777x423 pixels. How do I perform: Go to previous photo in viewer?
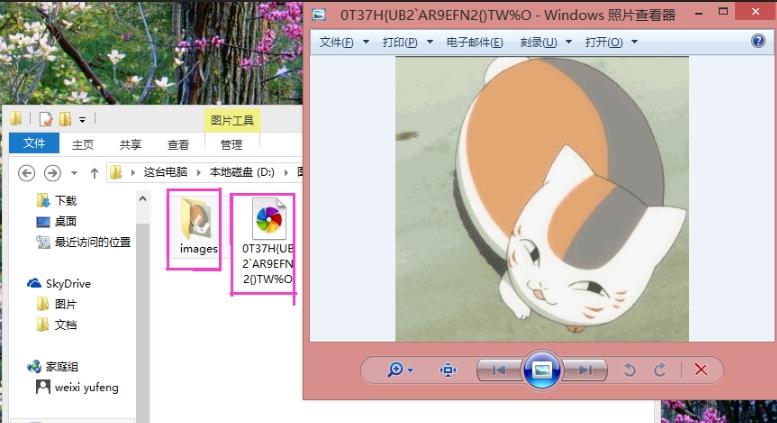(x=499, y=370)
